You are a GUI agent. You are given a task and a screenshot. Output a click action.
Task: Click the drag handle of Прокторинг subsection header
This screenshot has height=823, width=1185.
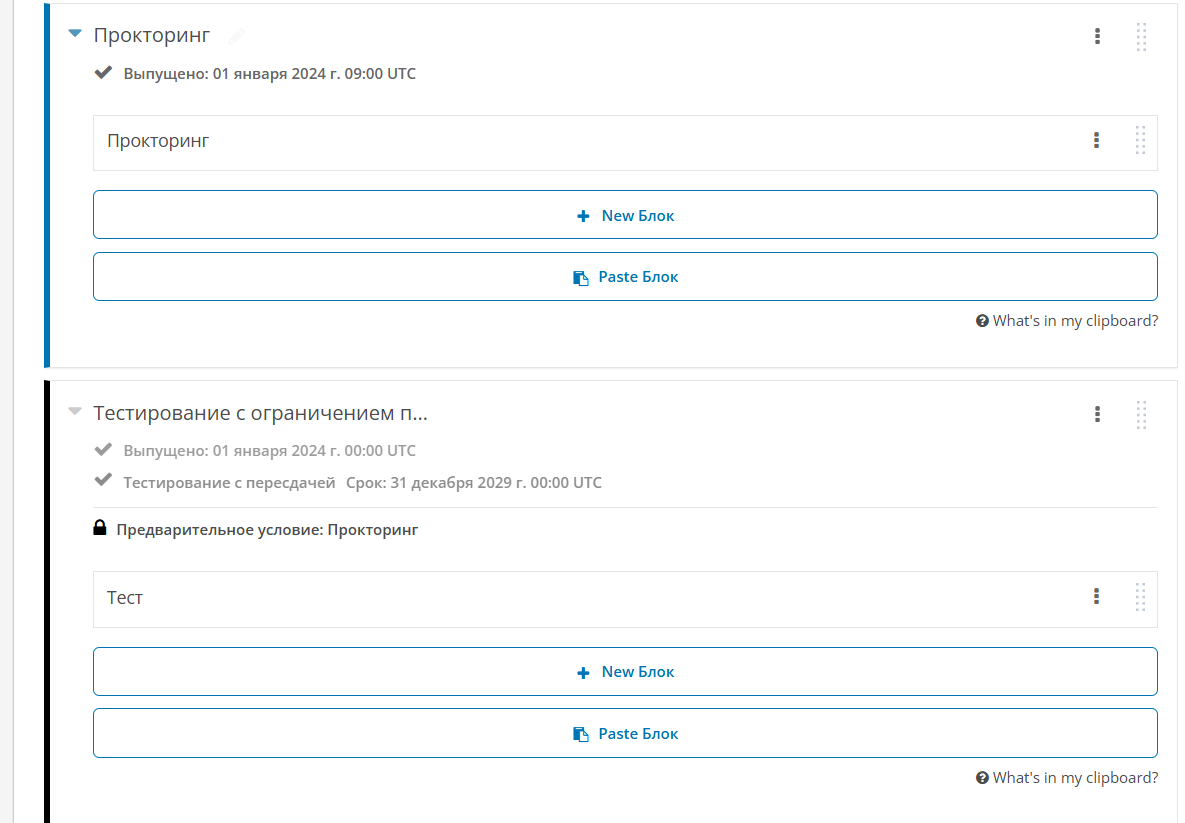point(1141,36)
